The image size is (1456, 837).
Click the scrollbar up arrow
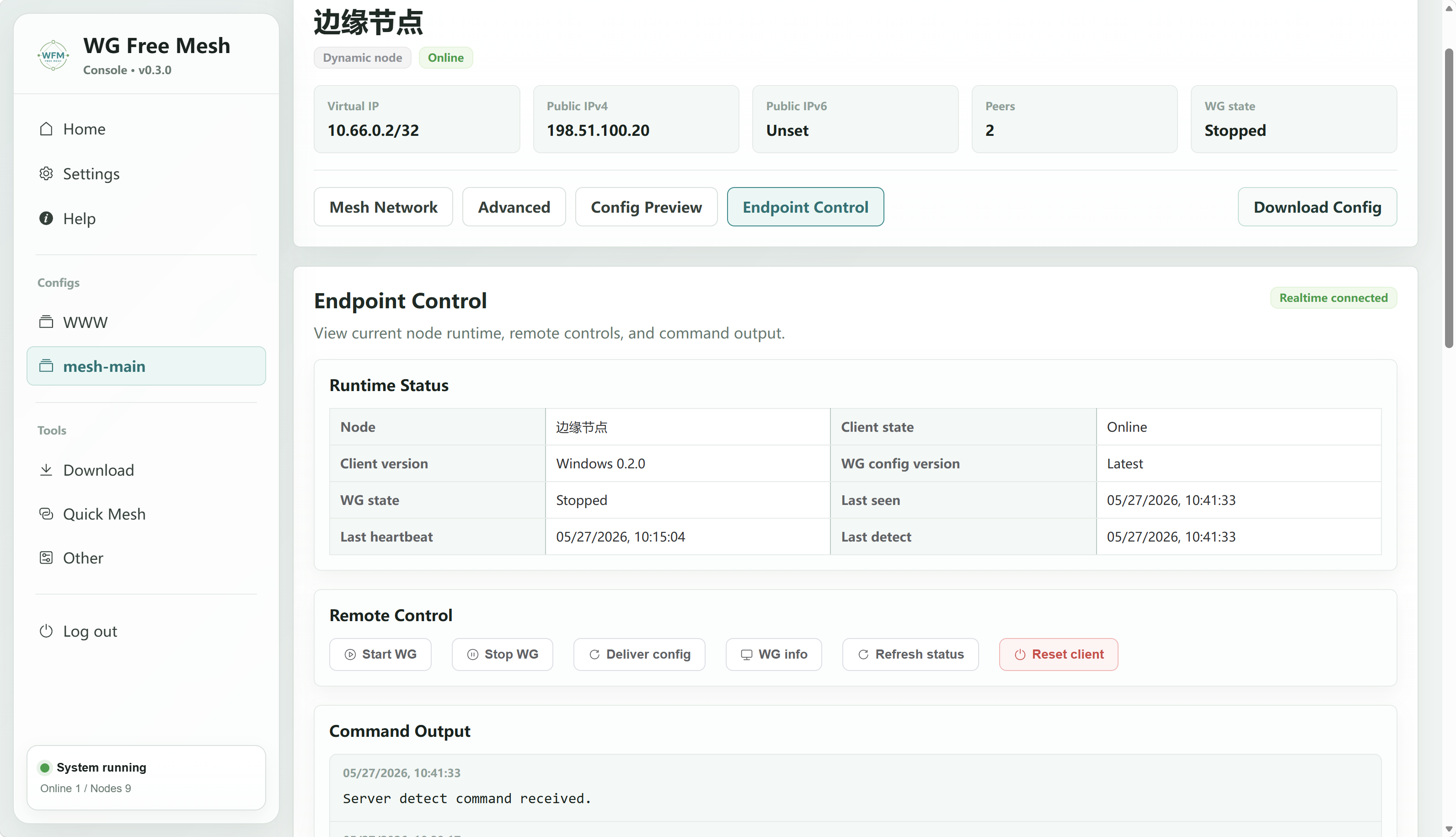point(1449,8)
